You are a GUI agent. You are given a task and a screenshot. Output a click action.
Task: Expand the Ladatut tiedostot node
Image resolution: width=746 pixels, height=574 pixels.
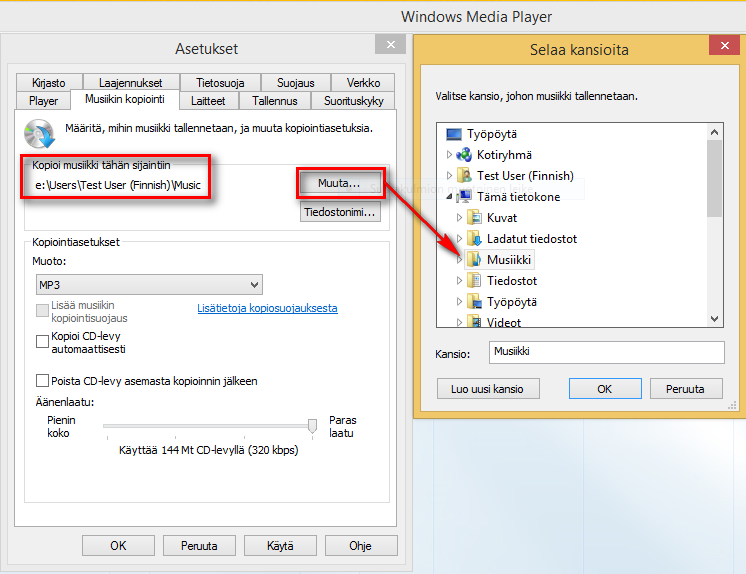point(459,238)
